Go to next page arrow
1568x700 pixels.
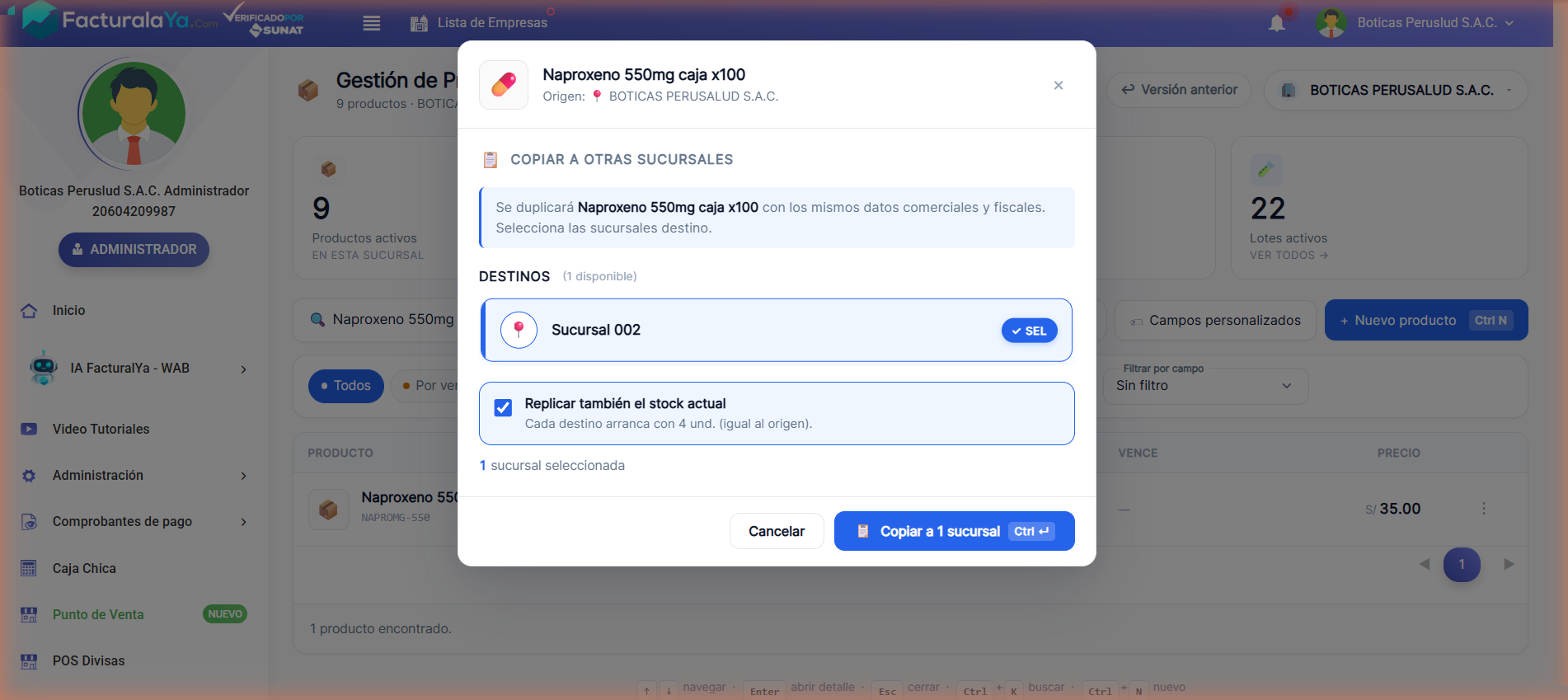1509,564
